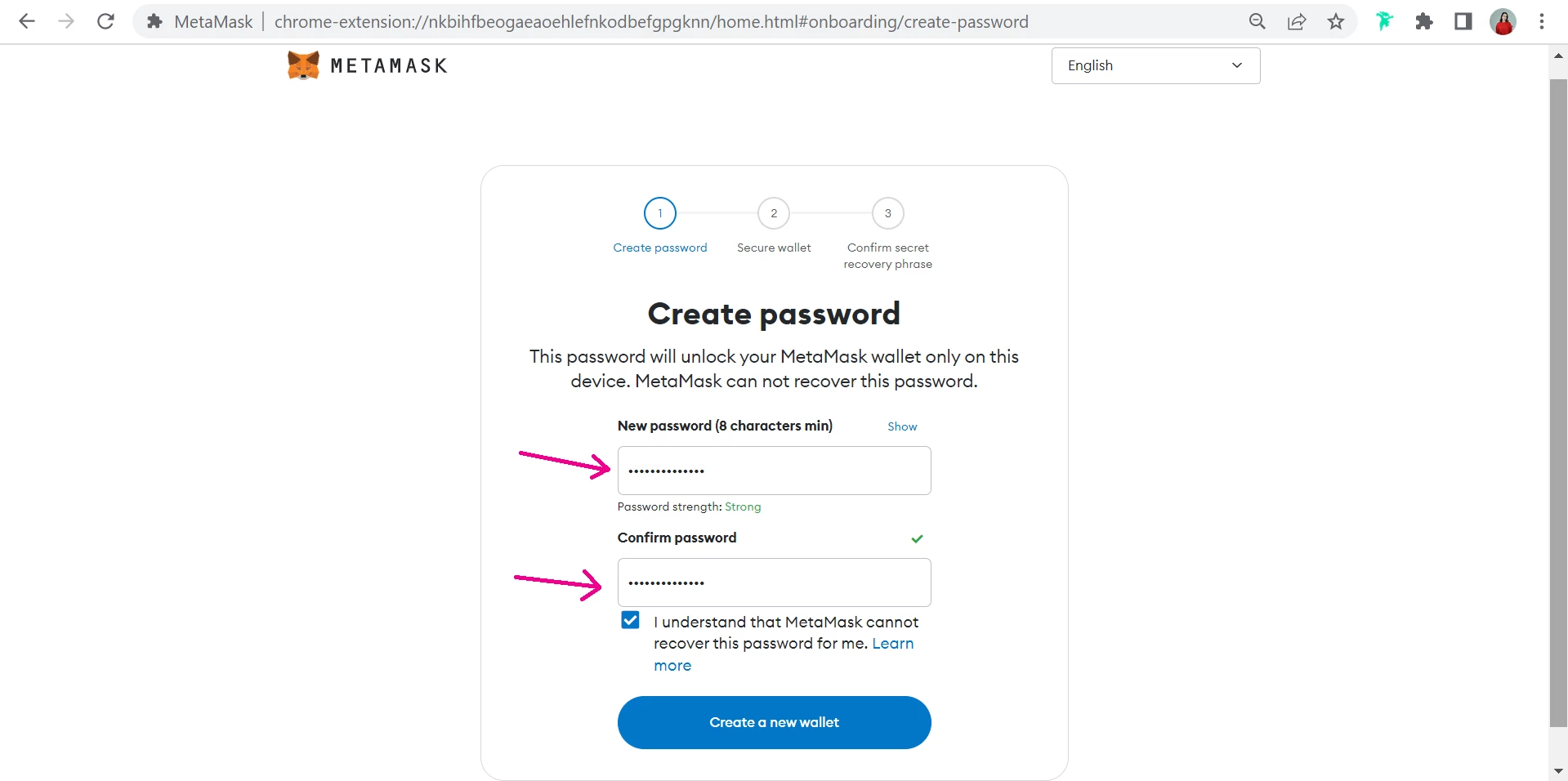Screen dimensions: 1568x781
Task: Open the zoom magnifier icon in address bar
Action: pos(1258,22)
